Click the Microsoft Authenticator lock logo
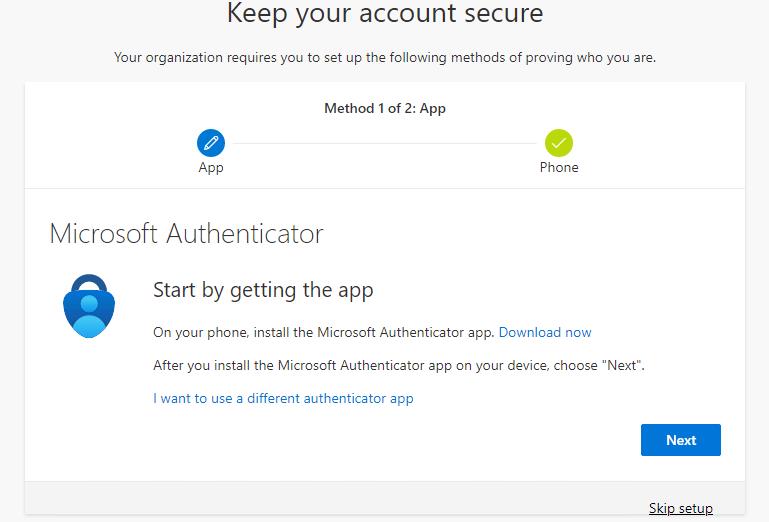The height and width of the screenshot is (522, 769). [x=89, y=304]
